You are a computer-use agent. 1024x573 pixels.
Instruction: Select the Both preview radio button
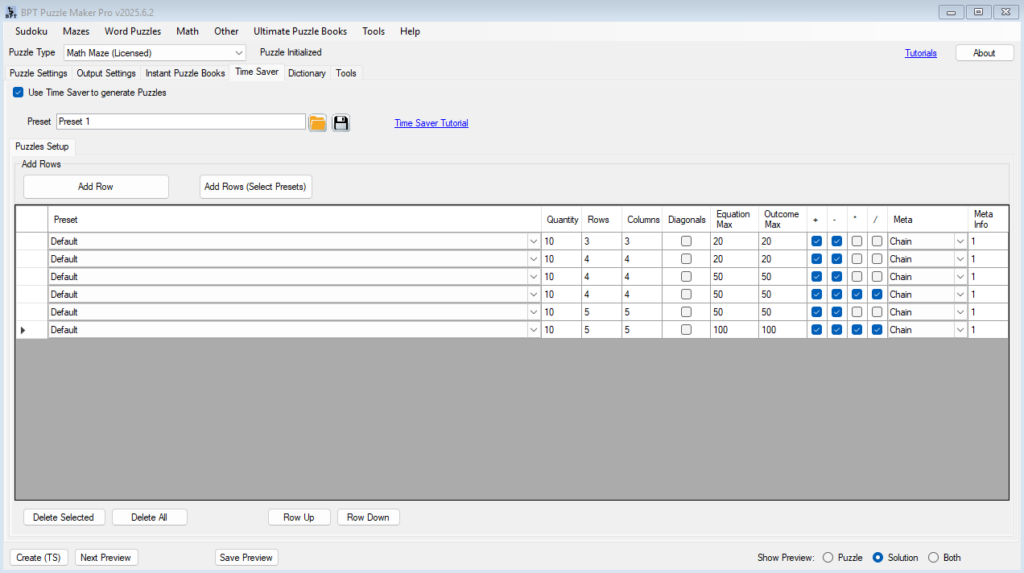934,558
